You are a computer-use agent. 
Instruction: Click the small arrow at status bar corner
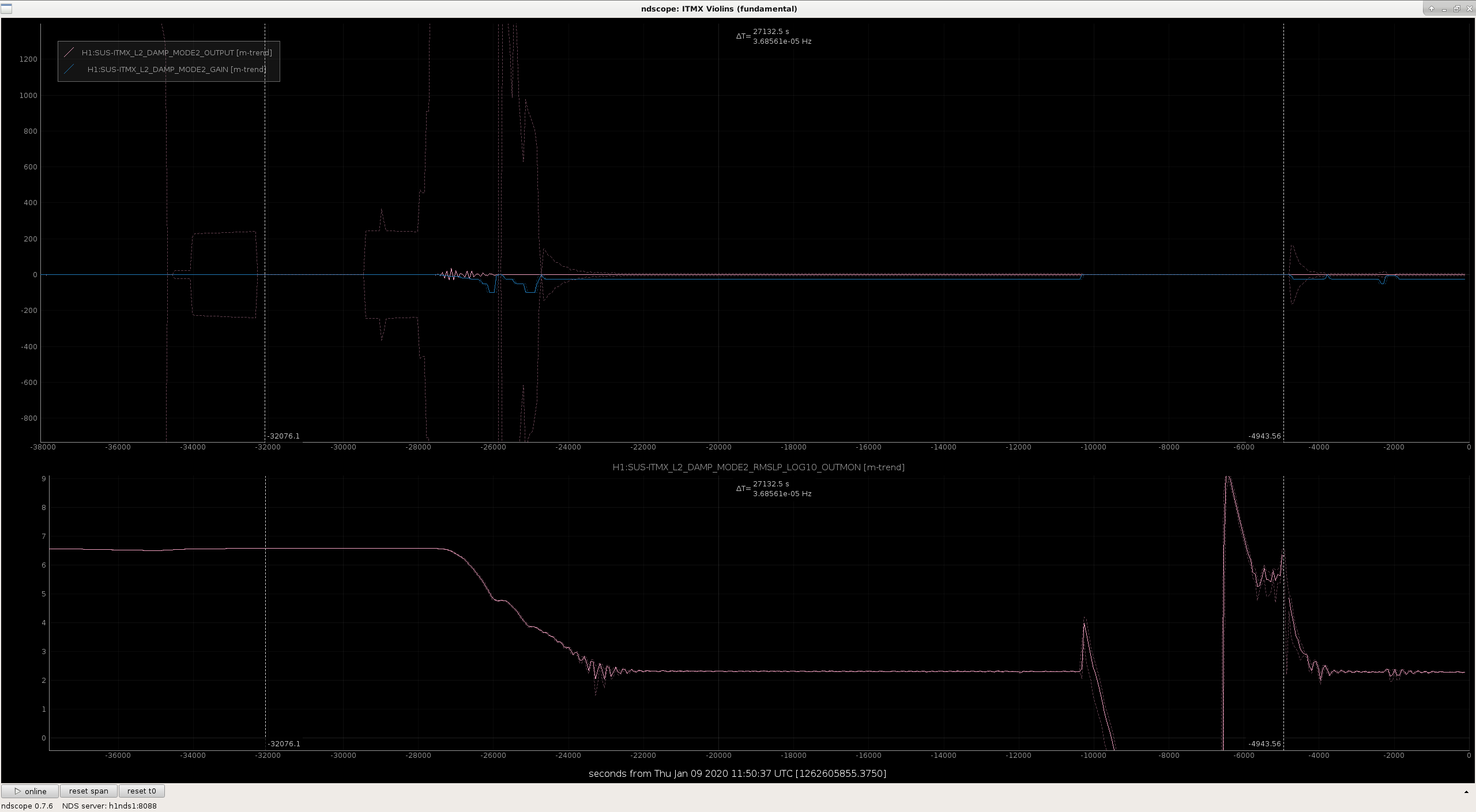1466,792
